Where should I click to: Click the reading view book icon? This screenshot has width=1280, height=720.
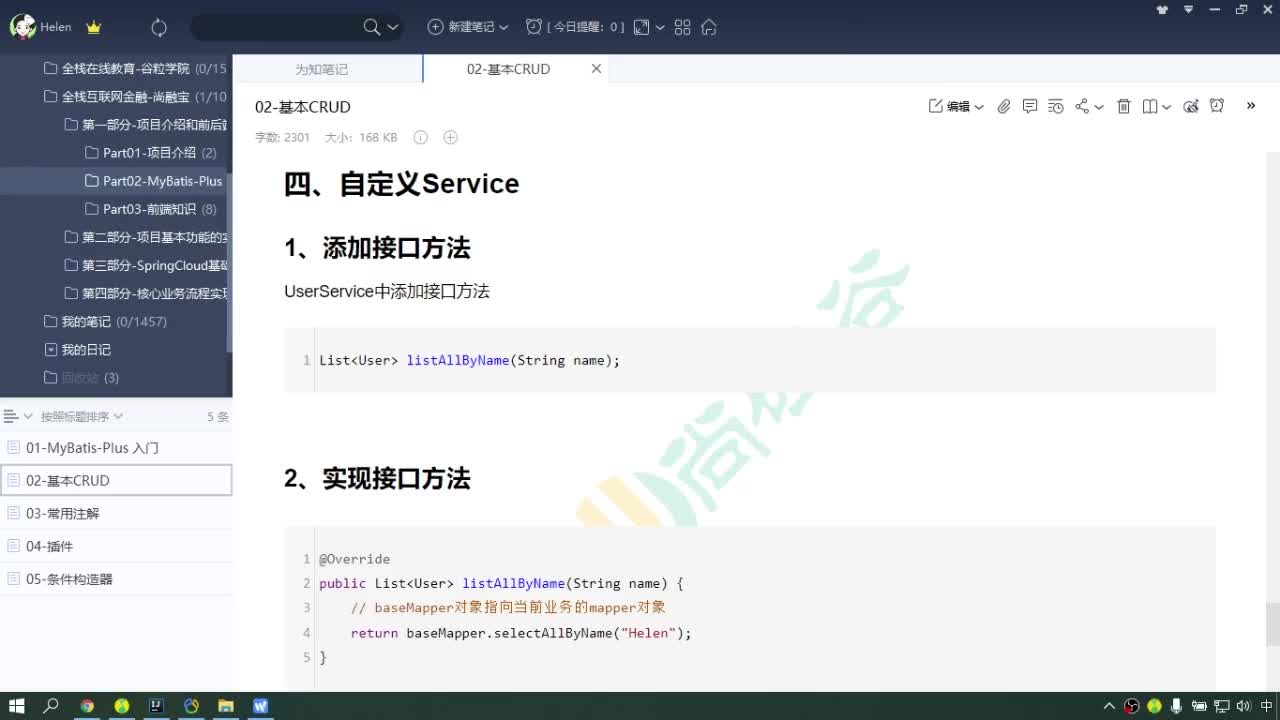[x=1151, y=106]
